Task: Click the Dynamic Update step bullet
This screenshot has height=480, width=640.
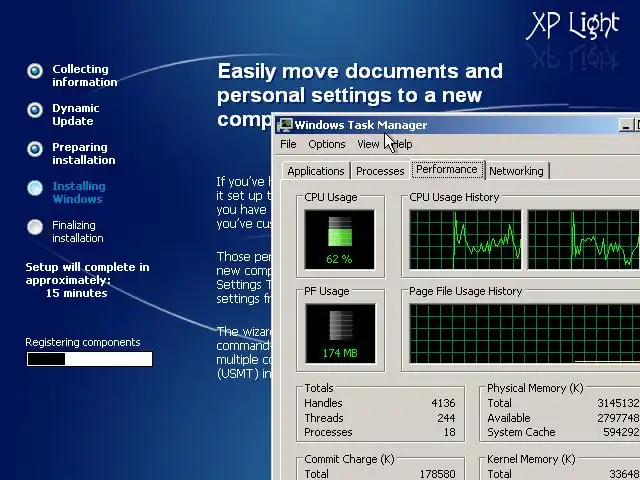Action: coord(35,110)
